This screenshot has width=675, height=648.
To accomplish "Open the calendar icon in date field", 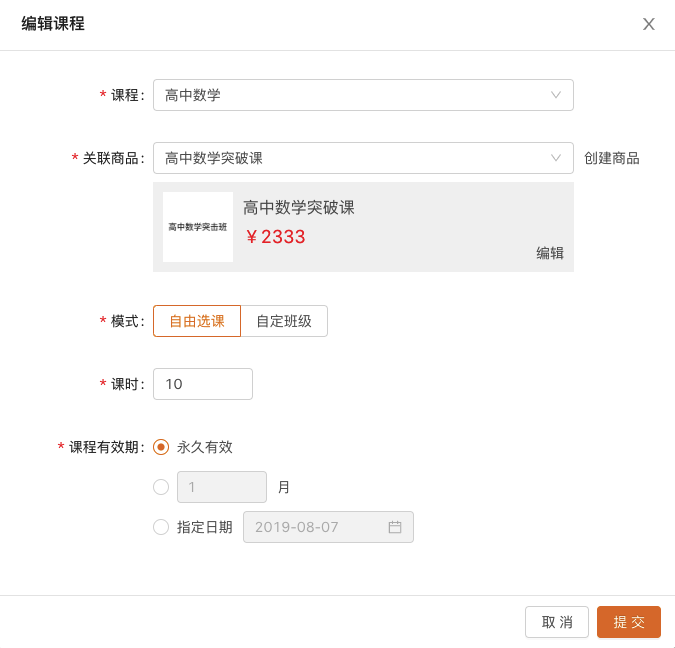I will pyautogui.click(x=395, y=527).
